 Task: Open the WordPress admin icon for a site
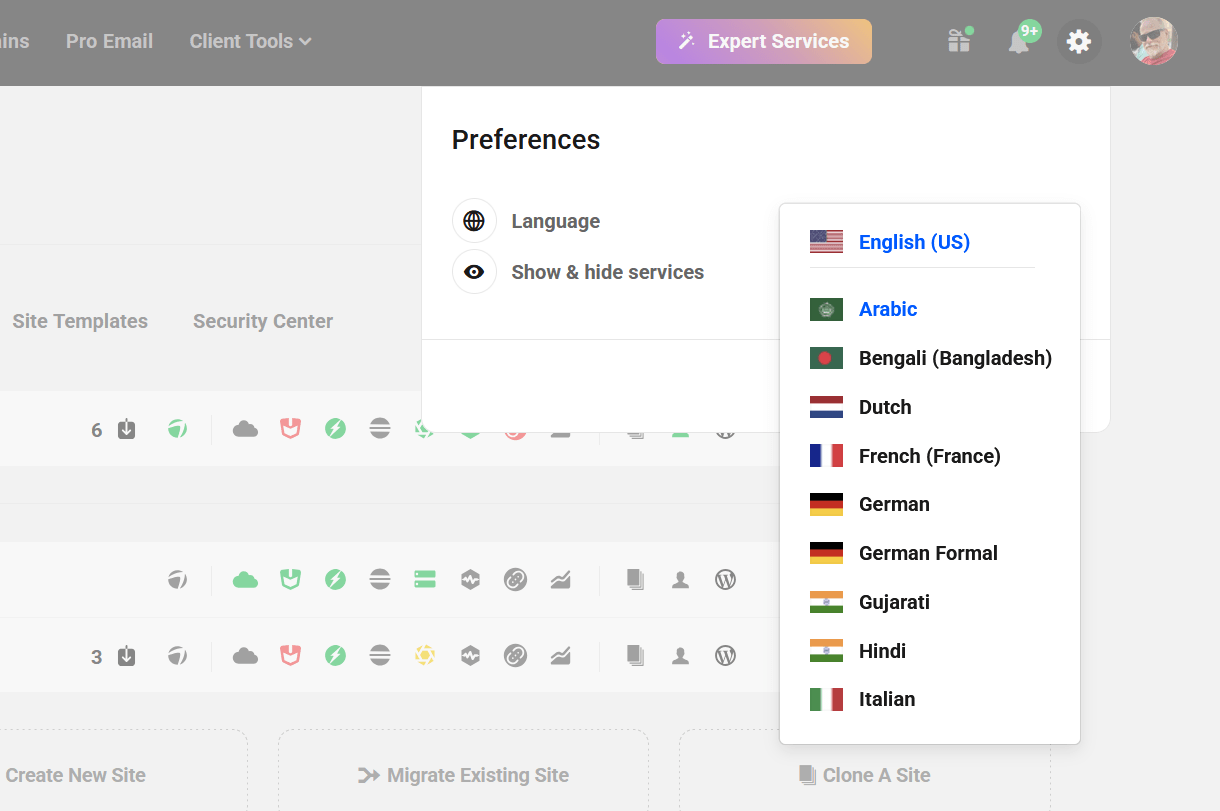point(726,579)
